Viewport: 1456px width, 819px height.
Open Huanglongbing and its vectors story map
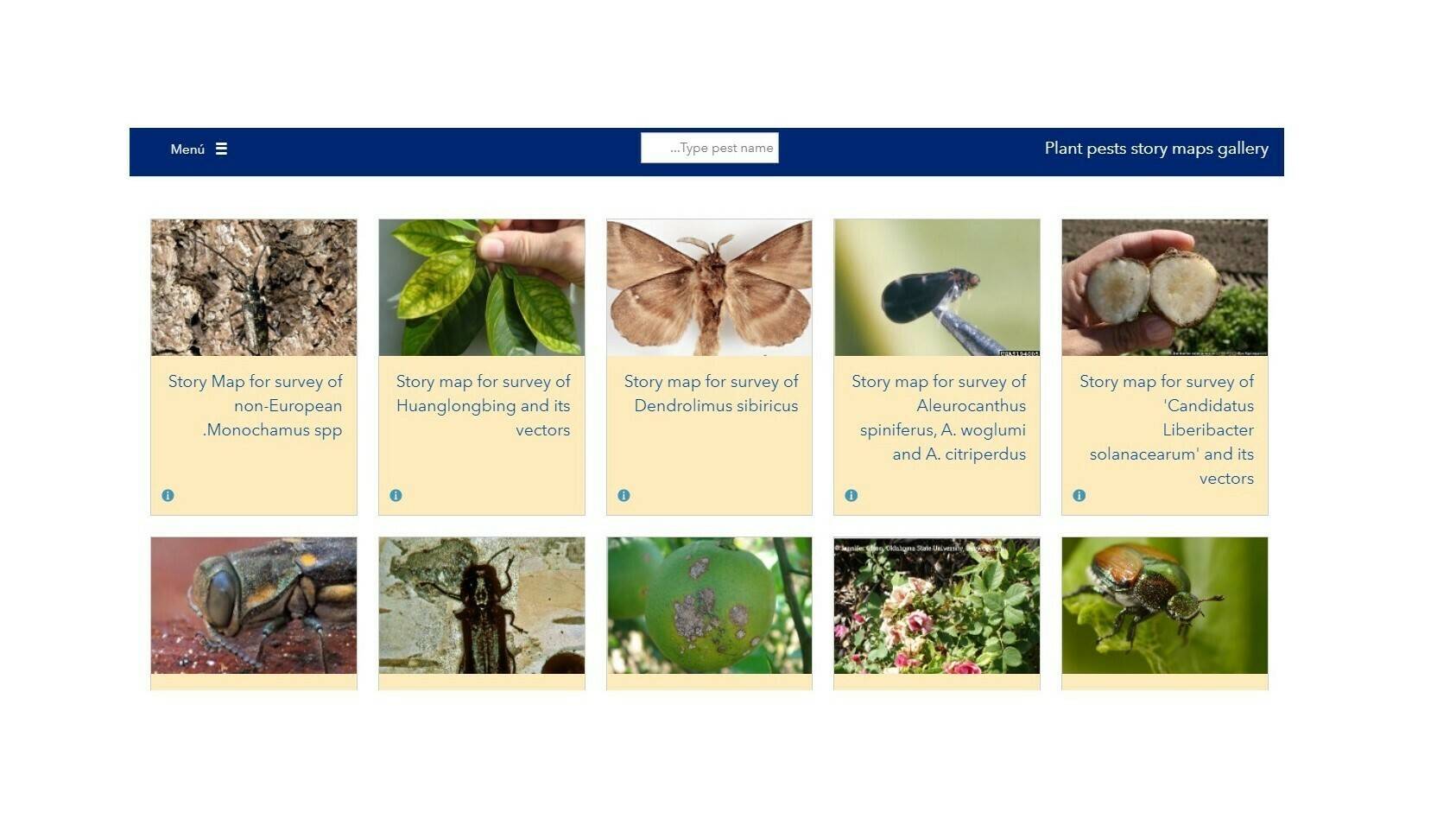[483, 405]
